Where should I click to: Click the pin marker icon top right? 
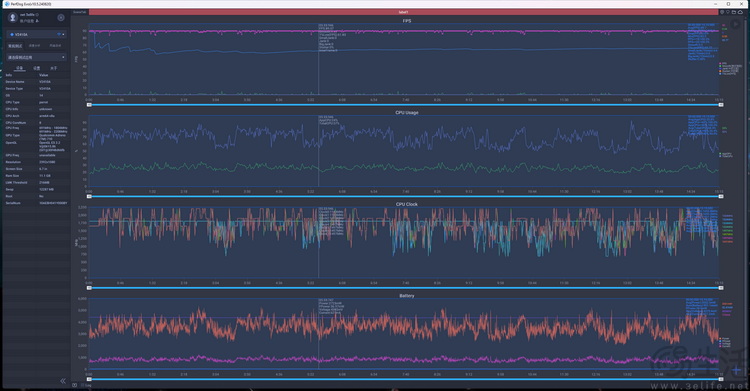[728, 12]
